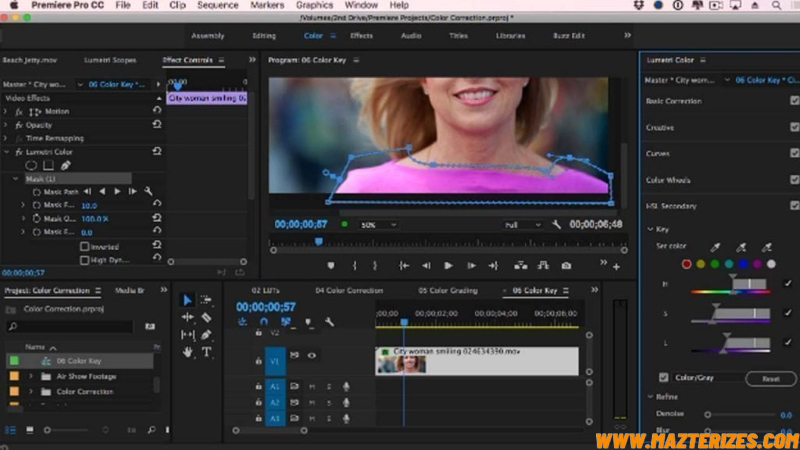Expand Motion effect properties
Screen dimensions: 800x450
(6, 111)
